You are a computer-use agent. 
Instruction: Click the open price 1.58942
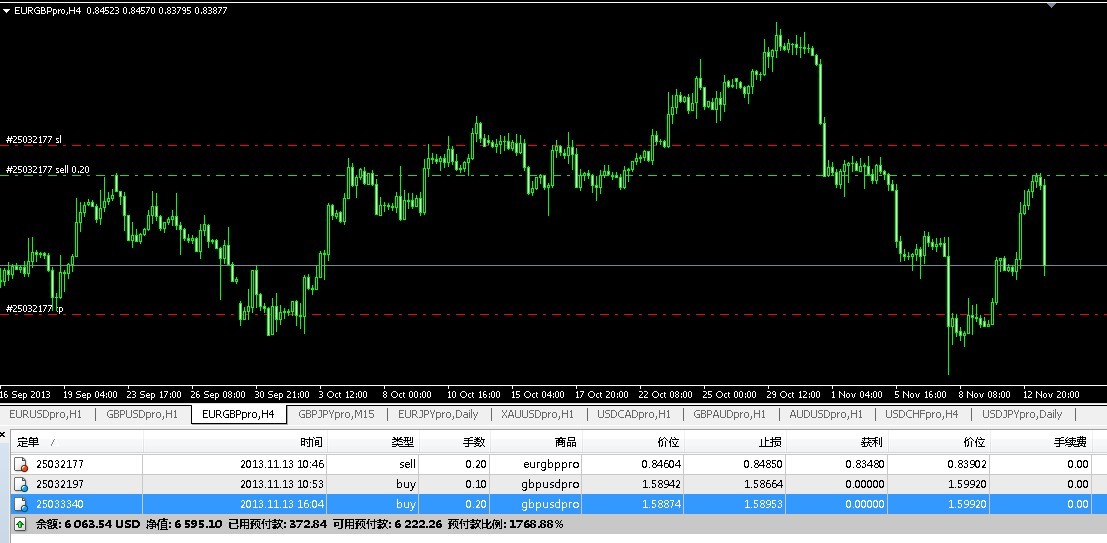pyautogui.click(x=662, y=484)
